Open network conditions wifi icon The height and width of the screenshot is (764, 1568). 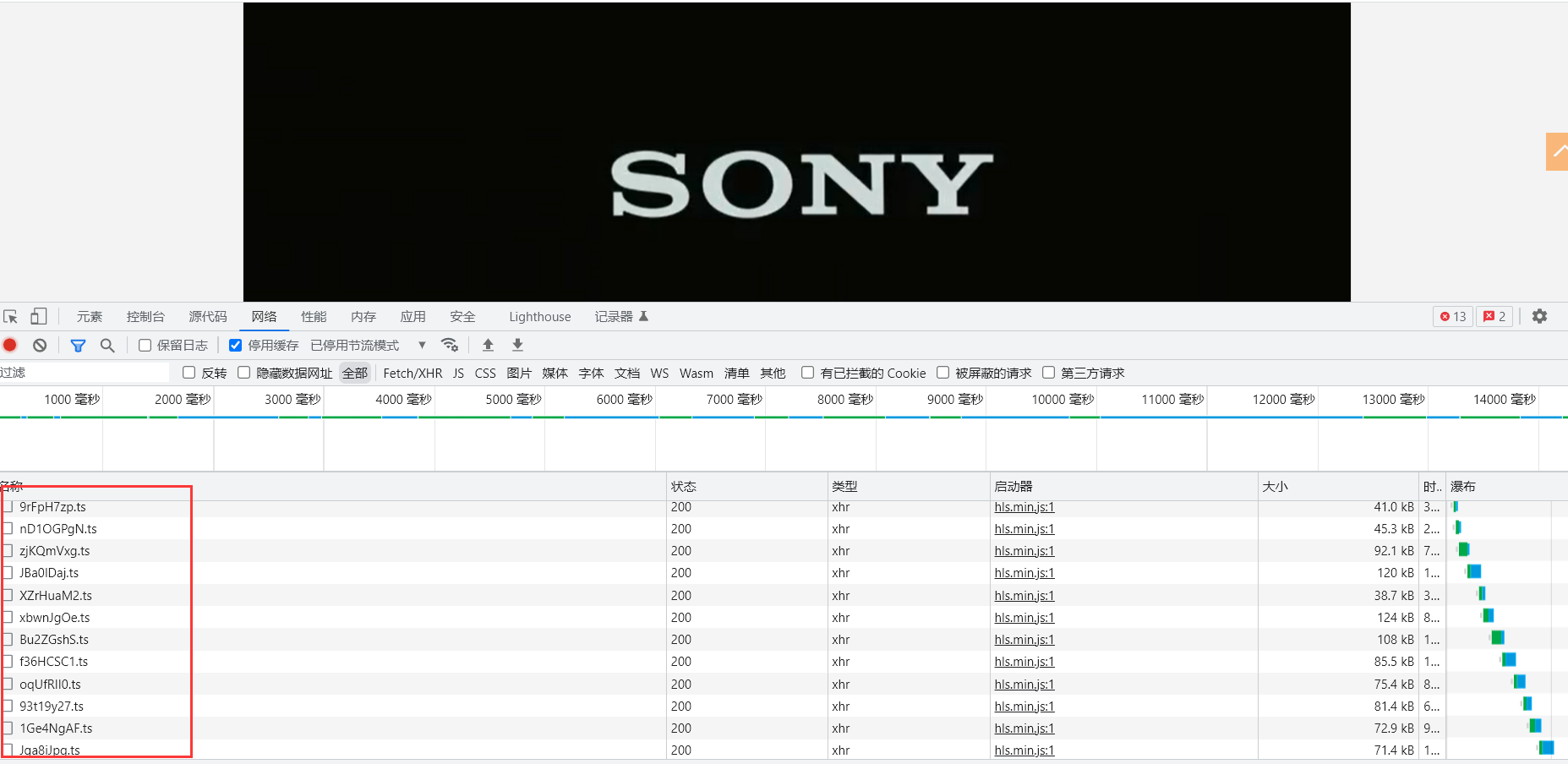coord(450,345)
